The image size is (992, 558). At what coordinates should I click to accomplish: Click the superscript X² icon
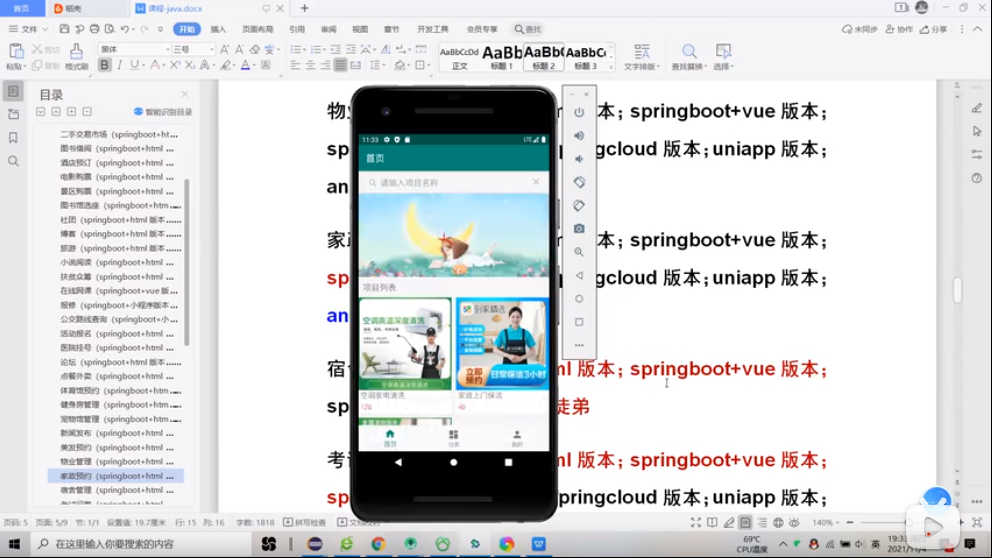pyautogui.click(x=175, y=65)
